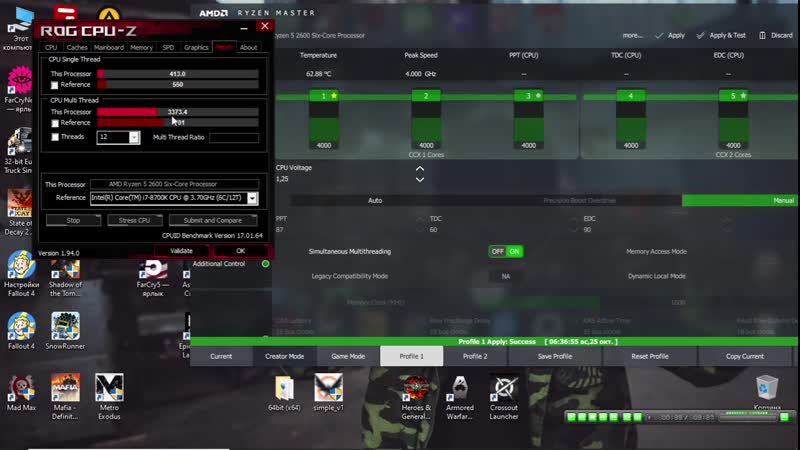Select core 5 with the star marker
800x450 pixels.
pyautogui.click(x=733, y=95)
